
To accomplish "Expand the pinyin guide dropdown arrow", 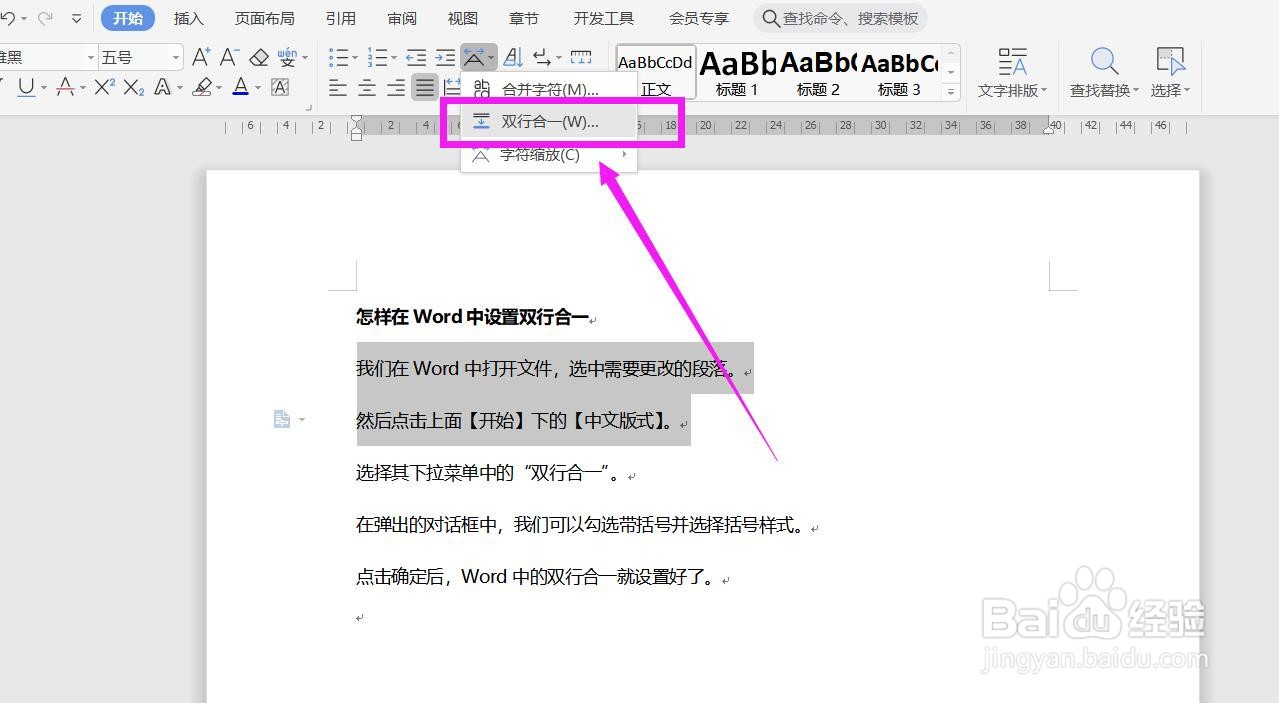I will click(x=305, y=58).
